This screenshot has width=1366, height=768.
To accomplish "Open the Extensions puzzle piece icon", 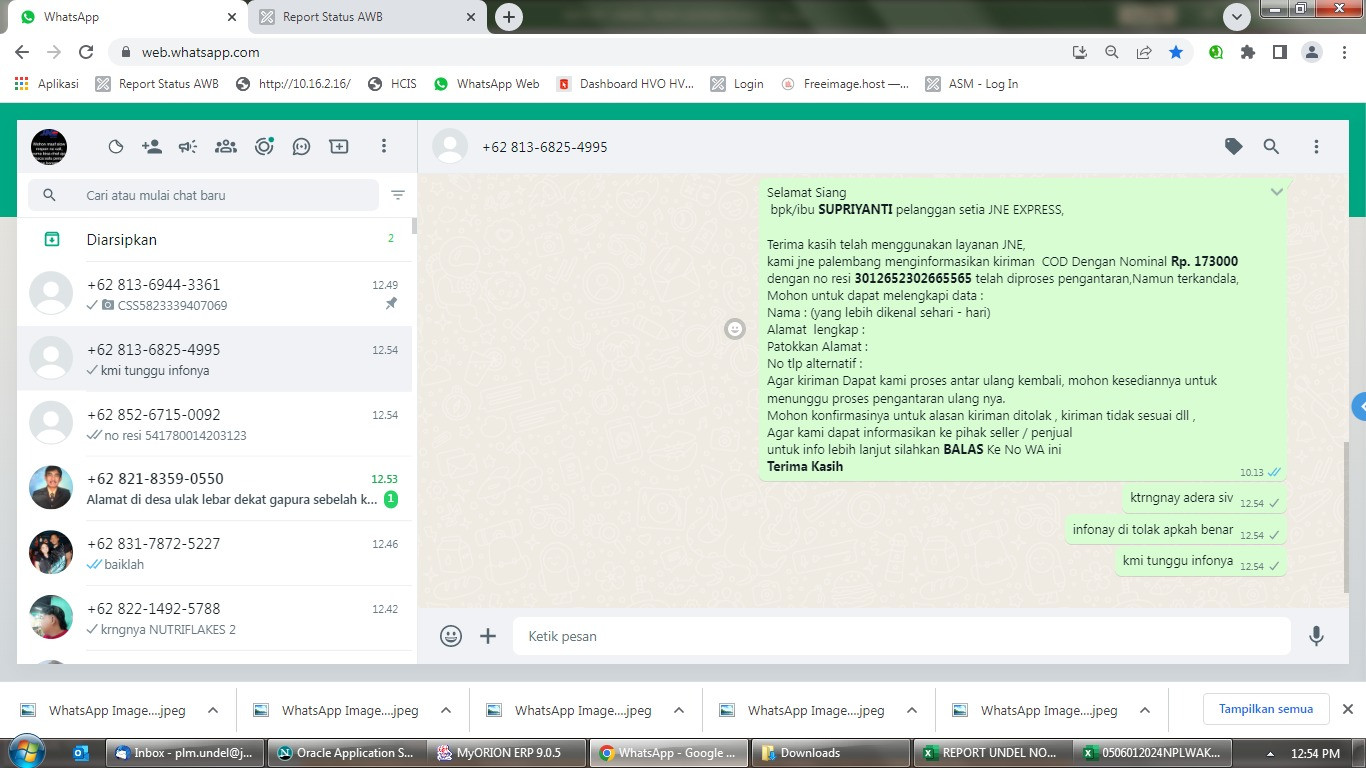I will (x=1248, y=52).
